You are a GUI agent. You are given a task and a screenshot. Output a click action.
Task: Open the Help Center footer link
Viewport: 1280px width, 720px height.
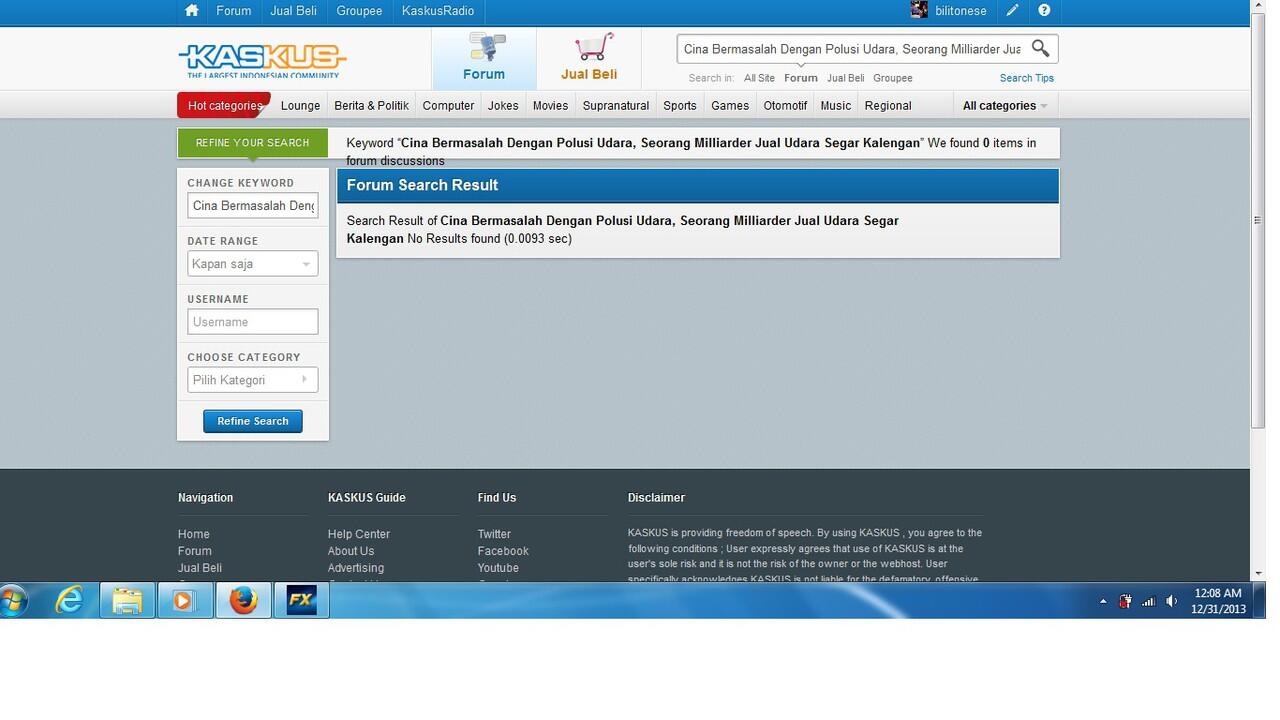pos(359,534)
